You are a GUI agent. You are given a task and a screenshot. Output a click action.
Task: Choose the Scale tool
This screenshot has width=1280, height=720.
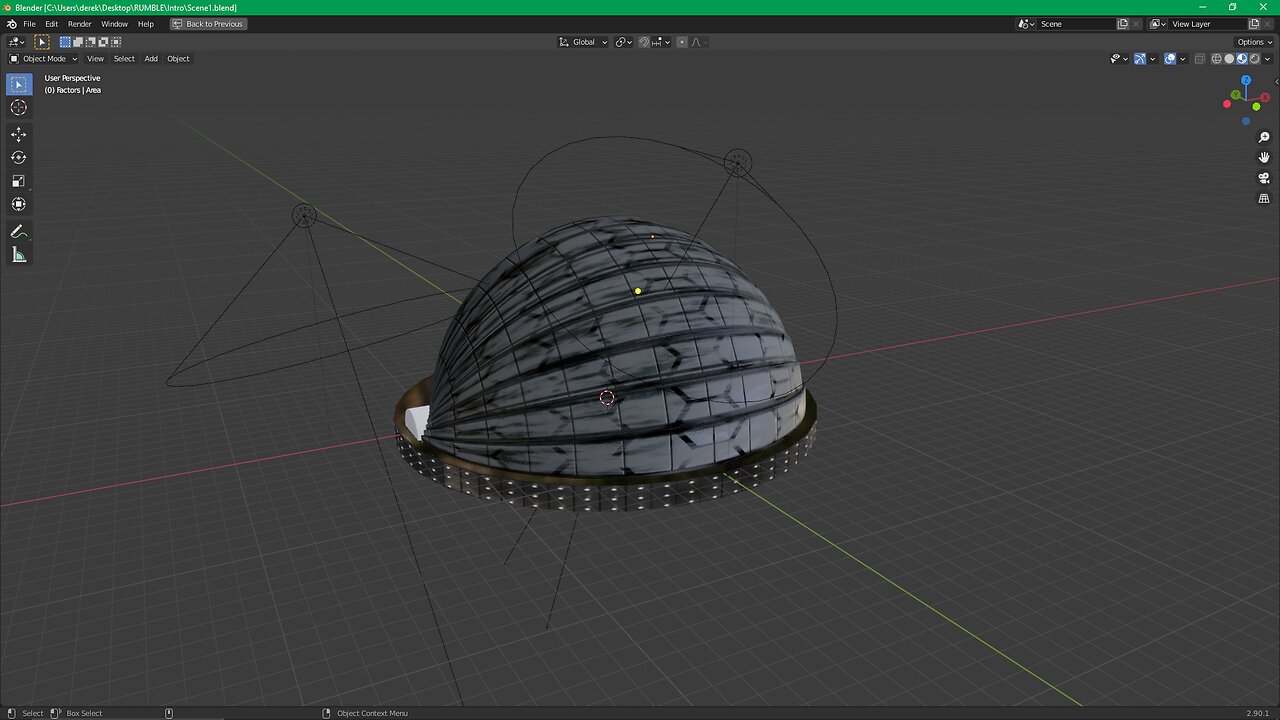pos(19,181)
